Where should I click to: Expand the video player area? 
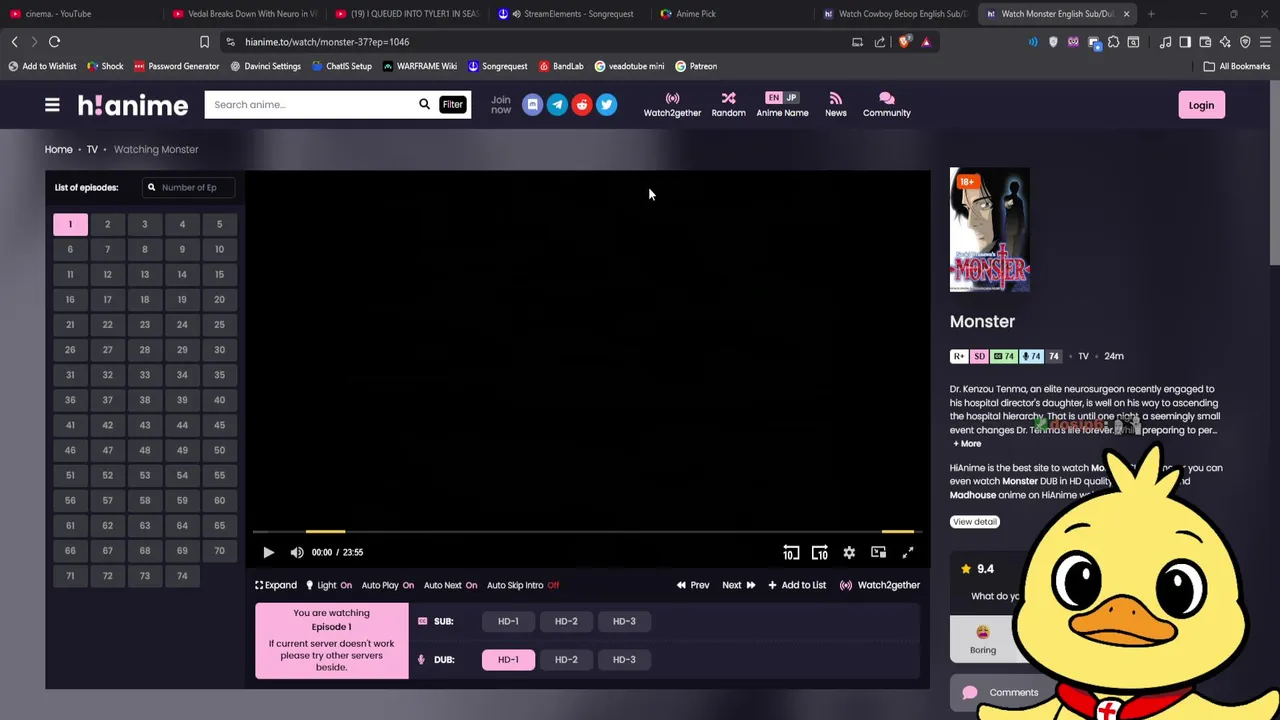(x=276, y=585)
